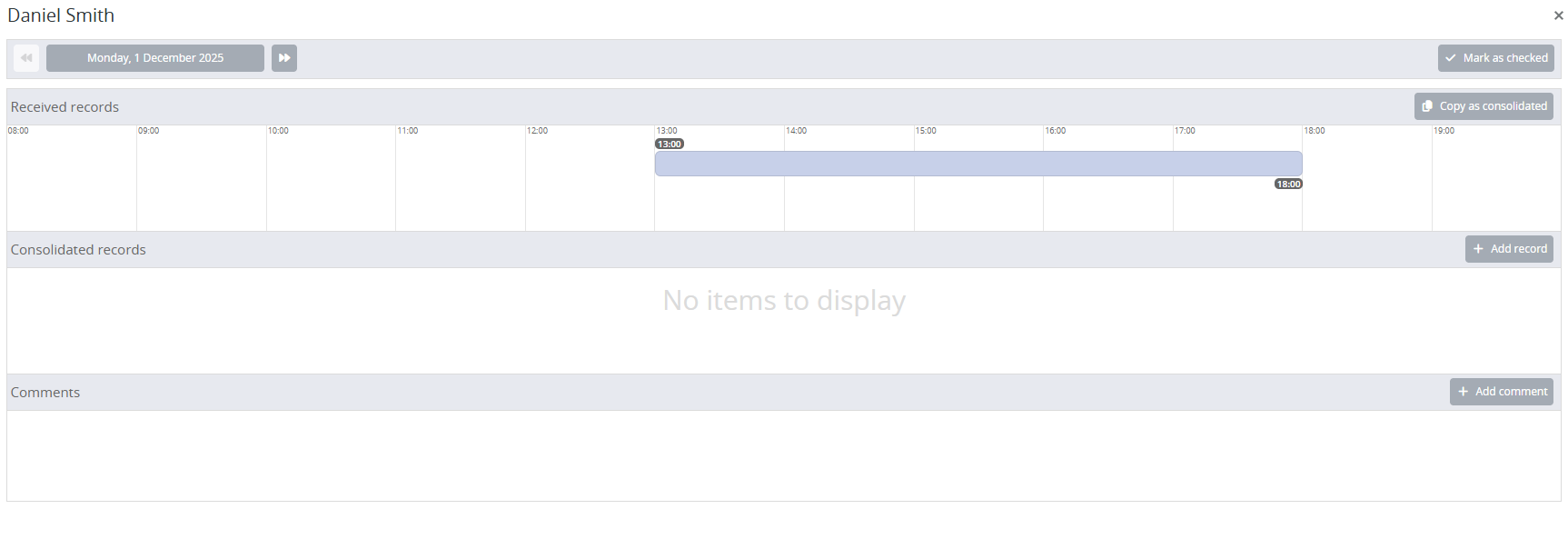Go to the previous day arrow
This screenshot has height=539, width=1568.
(x=26, y=58)
